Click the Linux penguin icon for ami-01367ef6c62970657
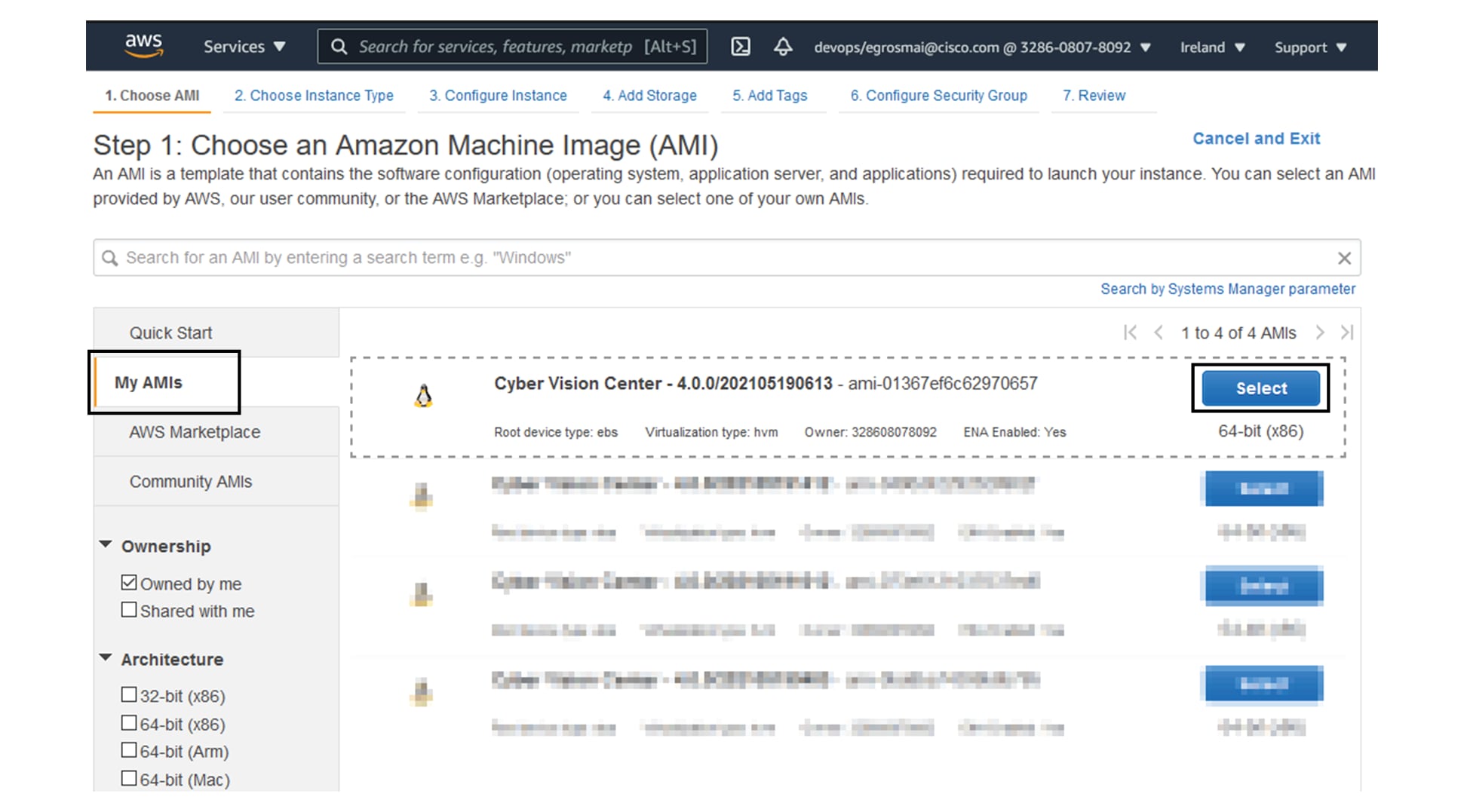This screenshot has height=812, width=1464. [x=423, y=396]
